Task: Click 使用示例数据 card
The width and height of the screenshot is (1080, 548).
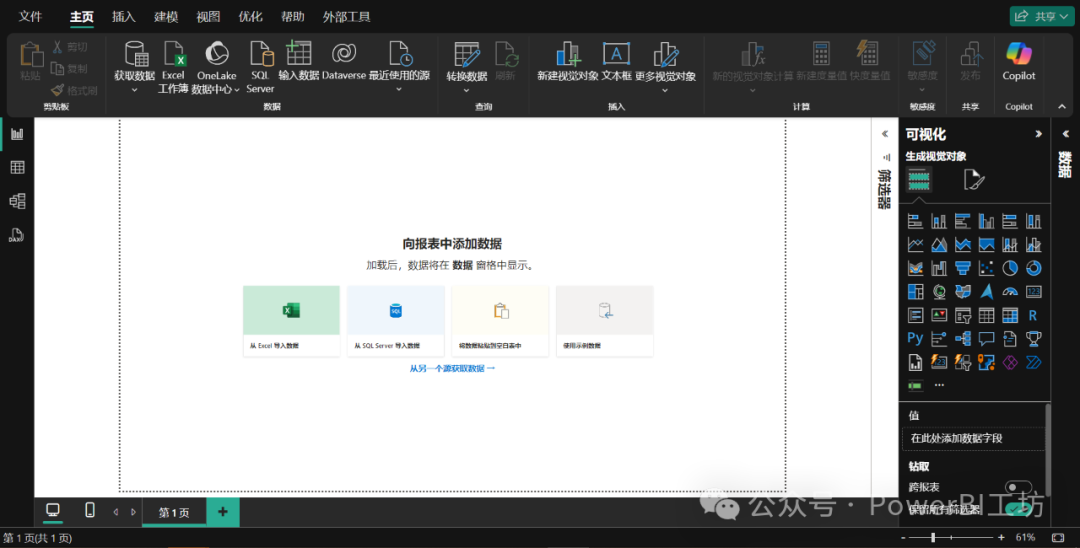Action: 605,321
